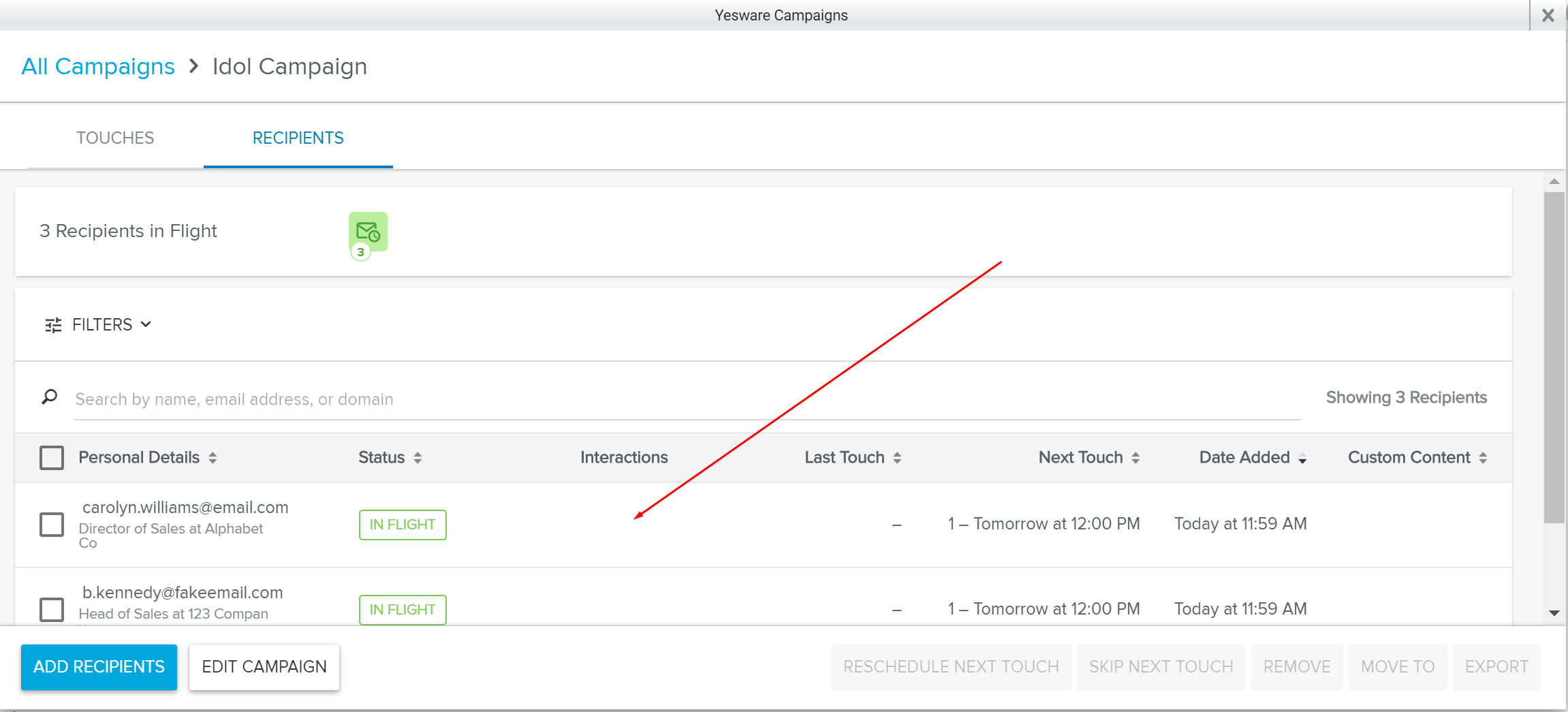Click the search magnifier icon

(x=50, y=397)
